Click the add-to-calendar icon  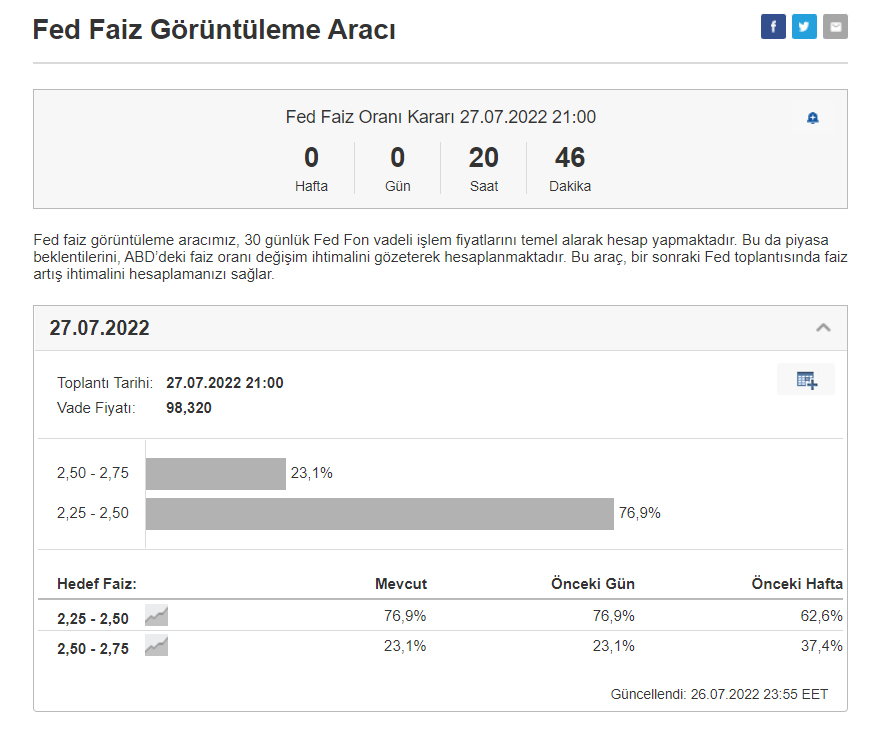(806, 380)
